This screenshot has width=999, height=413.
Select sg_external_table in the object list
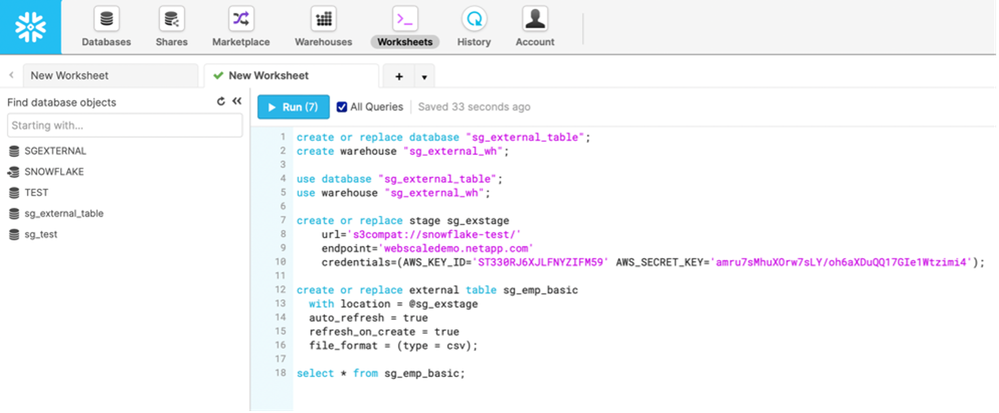pos(64,214)
